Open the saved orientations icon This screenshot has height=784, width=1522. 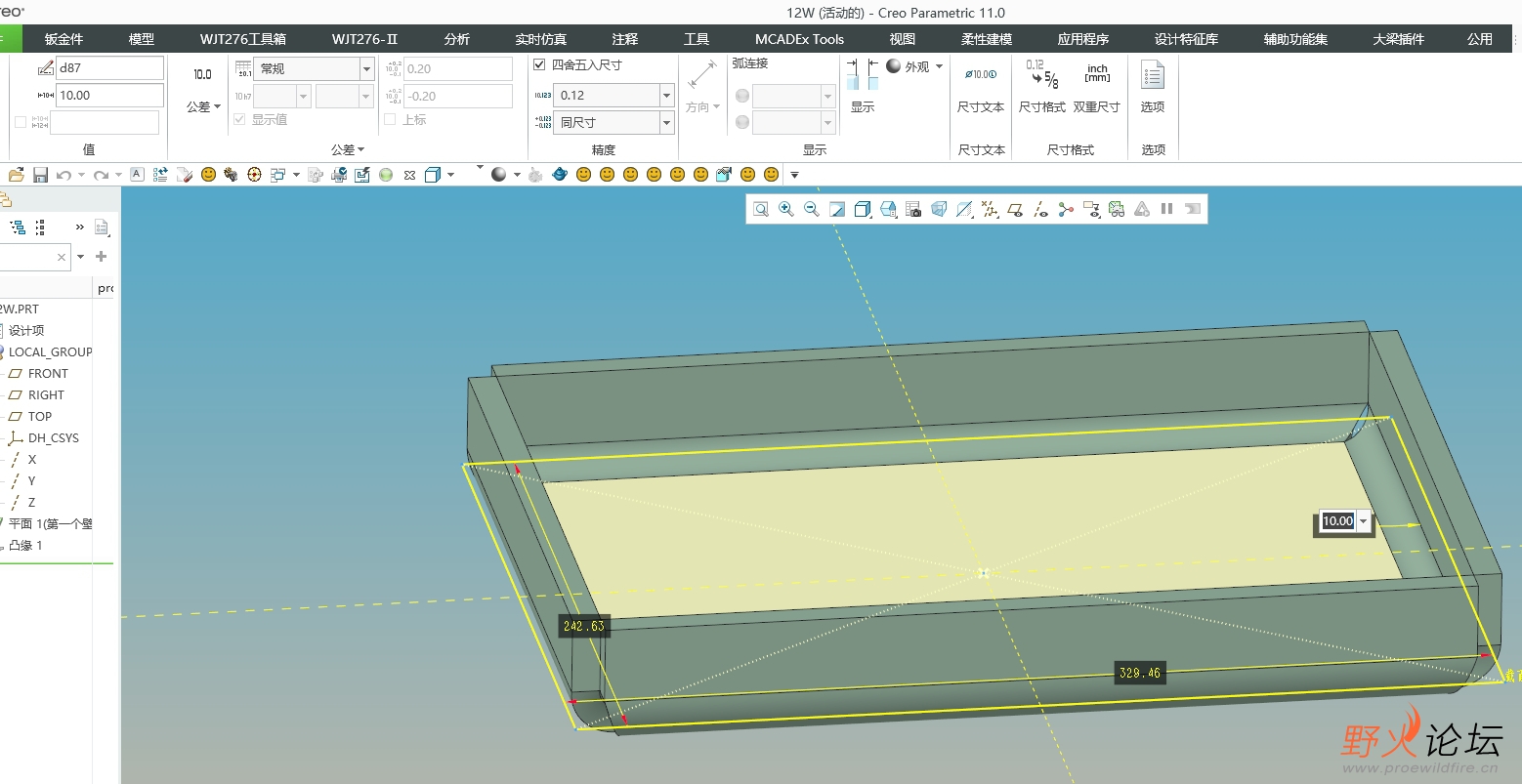pos(888,209)
